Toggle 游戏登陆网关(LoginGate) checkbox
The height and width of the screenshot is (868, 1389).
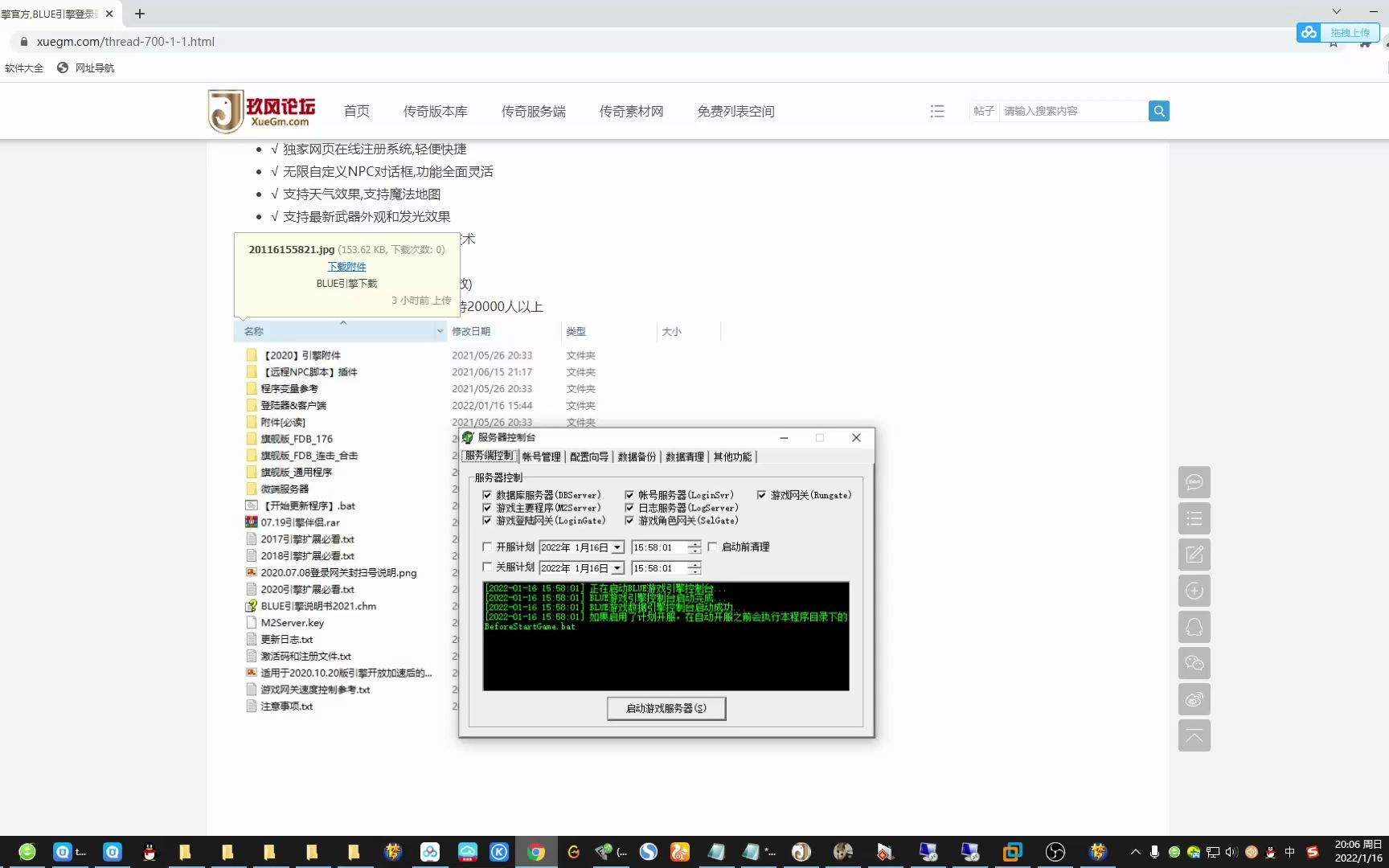(x=487, y=521)
